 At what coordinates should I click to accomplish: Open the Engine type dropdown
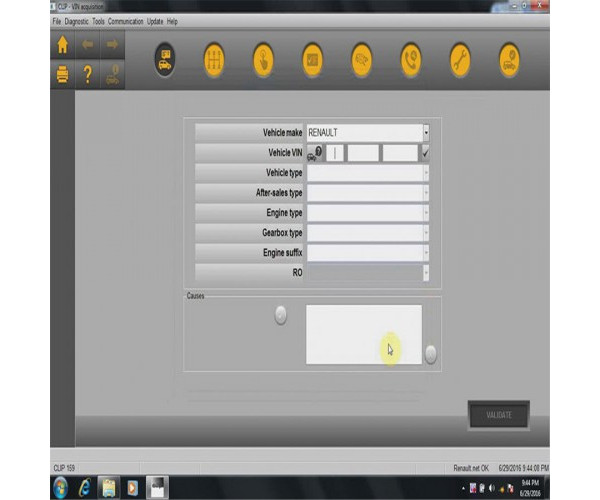click(x=426, y=213)
